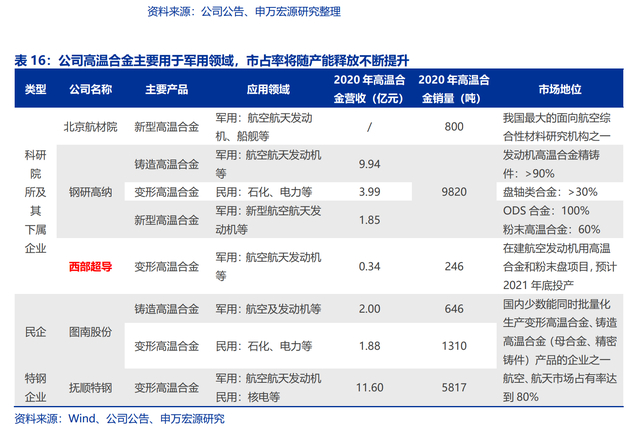The image size is (640, 426).
Task: Click revenue value '0.34'
Action: pos(369,266)
